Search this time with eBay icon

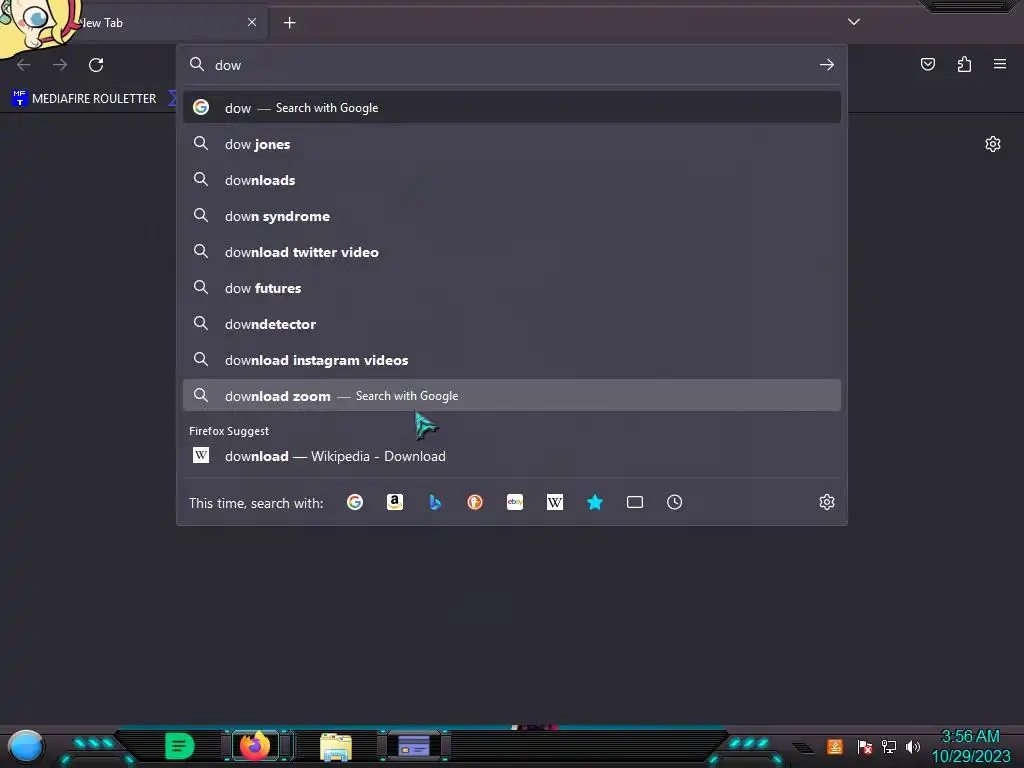point(515,502)
